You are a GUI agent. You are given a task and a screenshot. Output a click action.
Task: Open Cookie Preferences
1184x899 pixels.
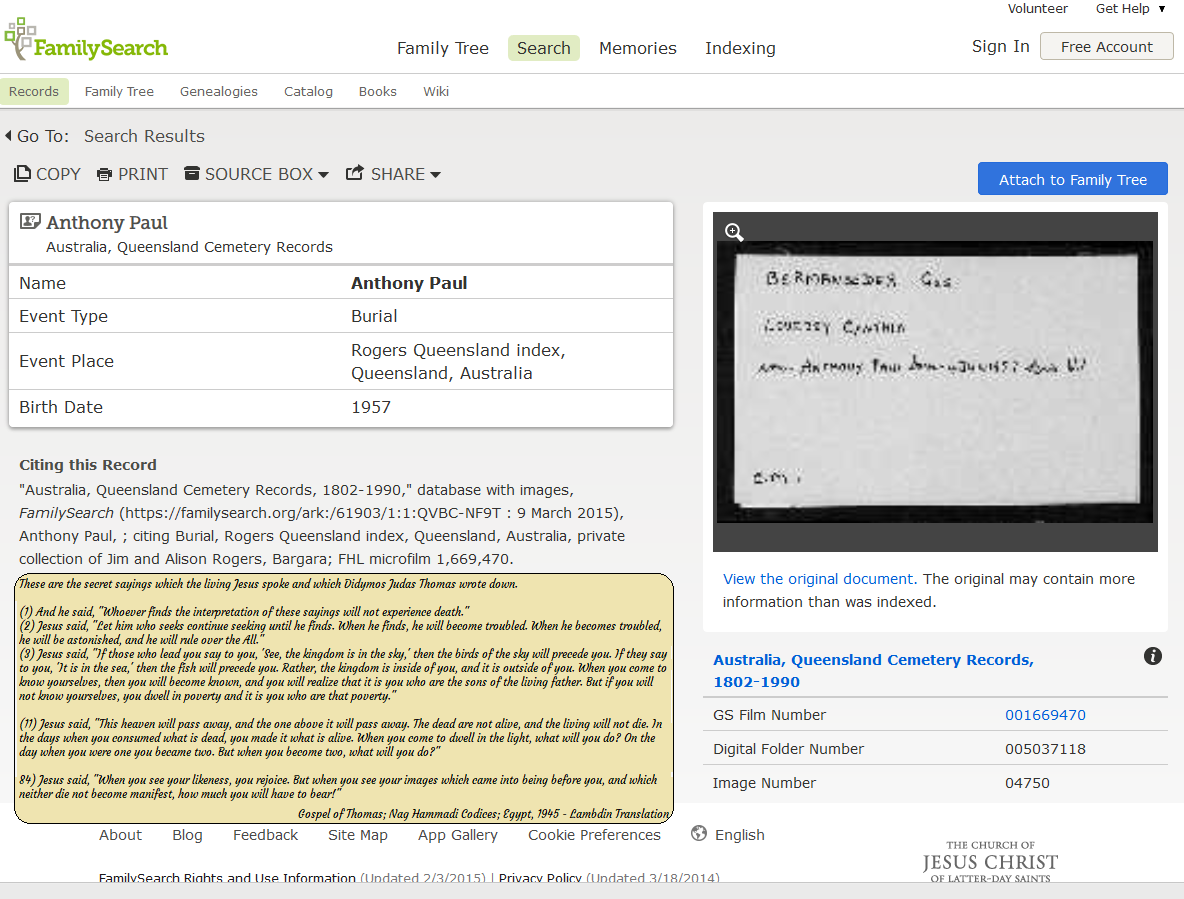[594, 835]
